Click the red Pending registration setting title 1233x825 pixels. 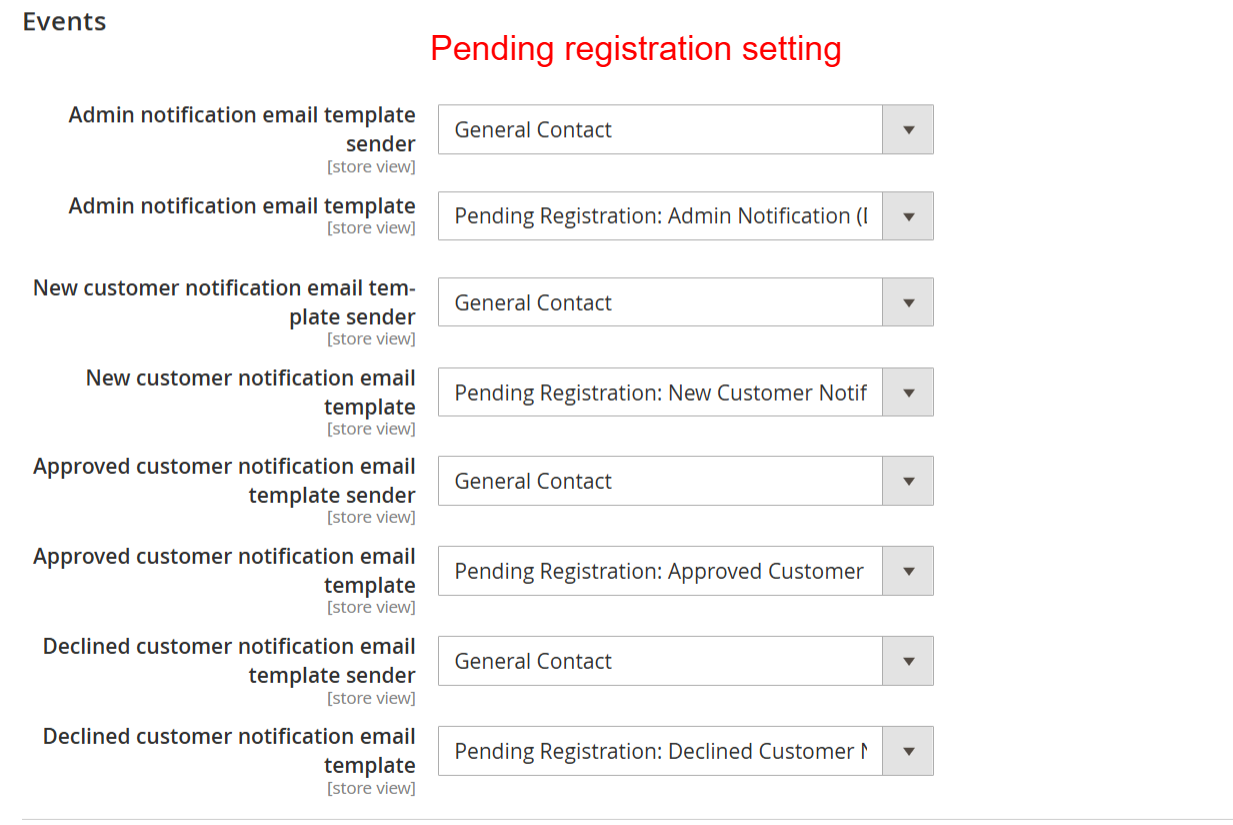(x=635, y=48)
